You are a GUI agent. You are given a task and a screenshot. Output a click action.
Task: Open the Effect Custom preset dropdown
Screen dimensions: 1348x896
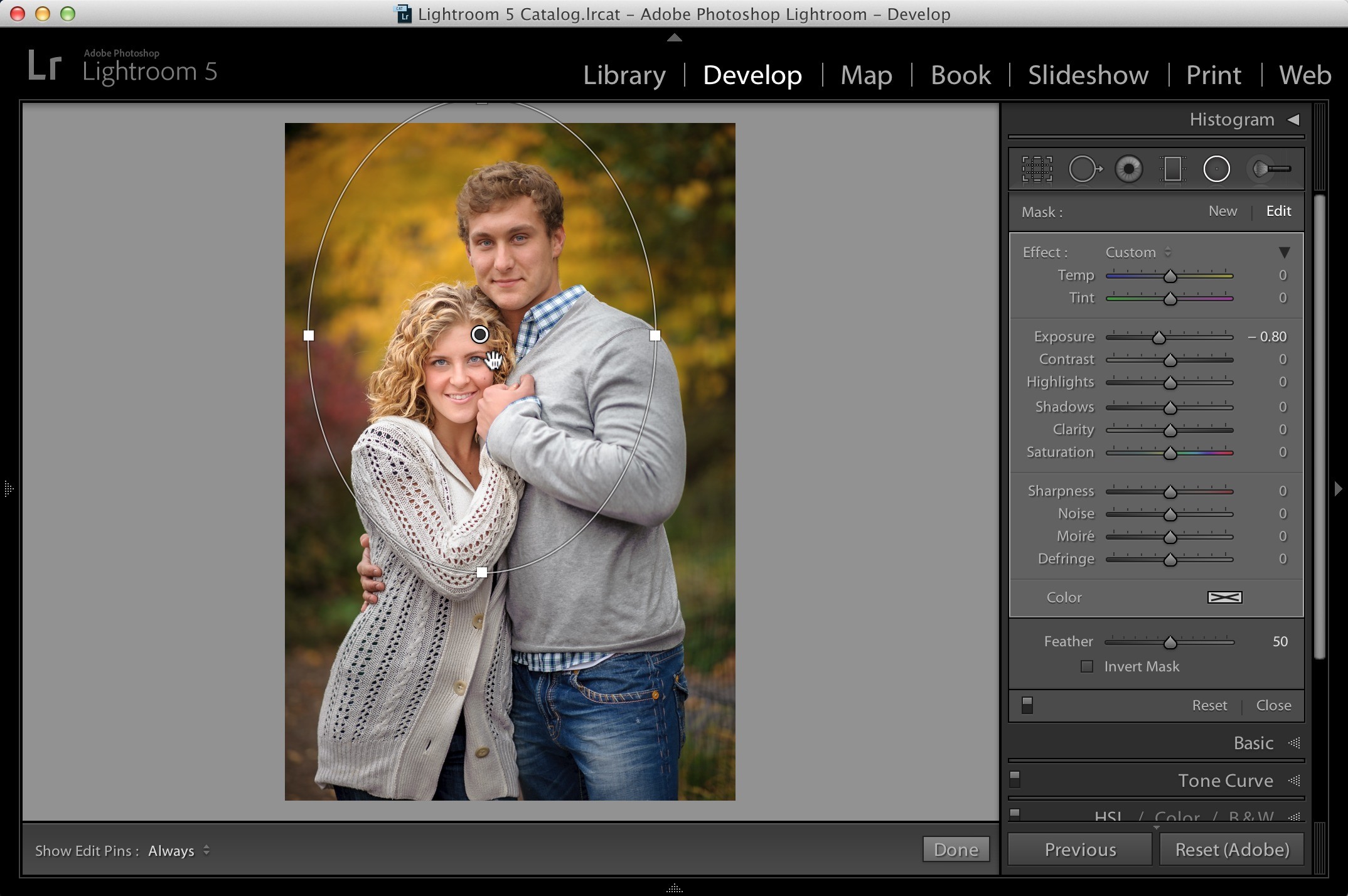(1138, 252)
